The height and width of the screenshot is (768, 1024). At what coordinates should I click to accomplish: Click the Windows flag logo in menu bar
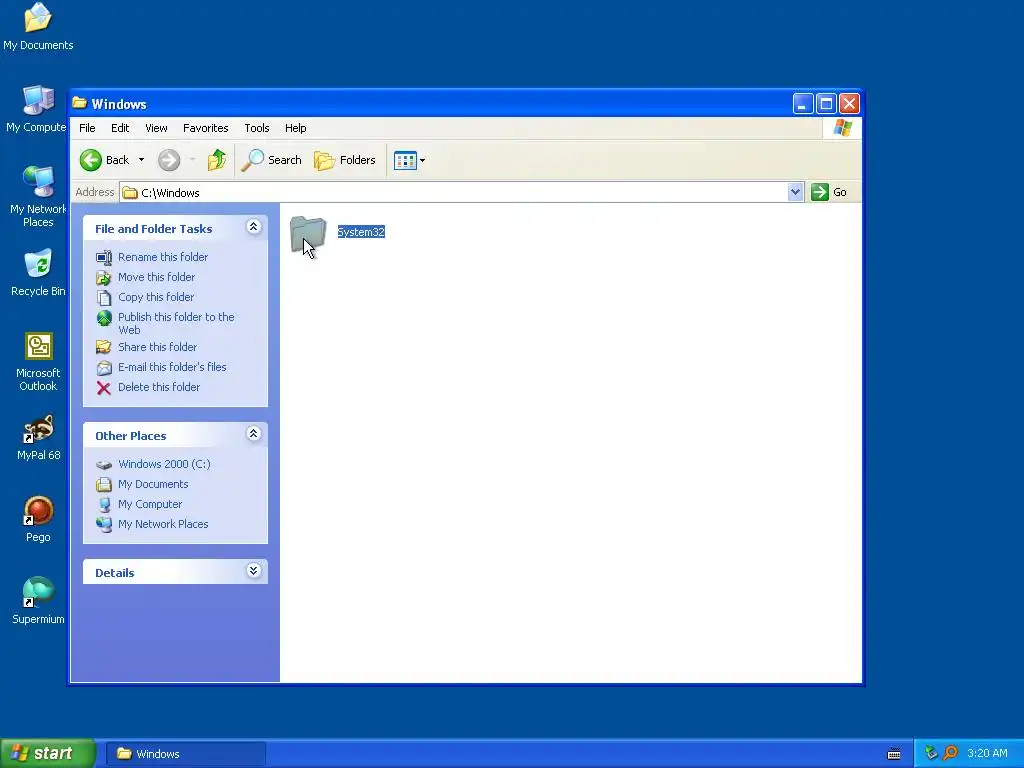[x=842, y=128]
